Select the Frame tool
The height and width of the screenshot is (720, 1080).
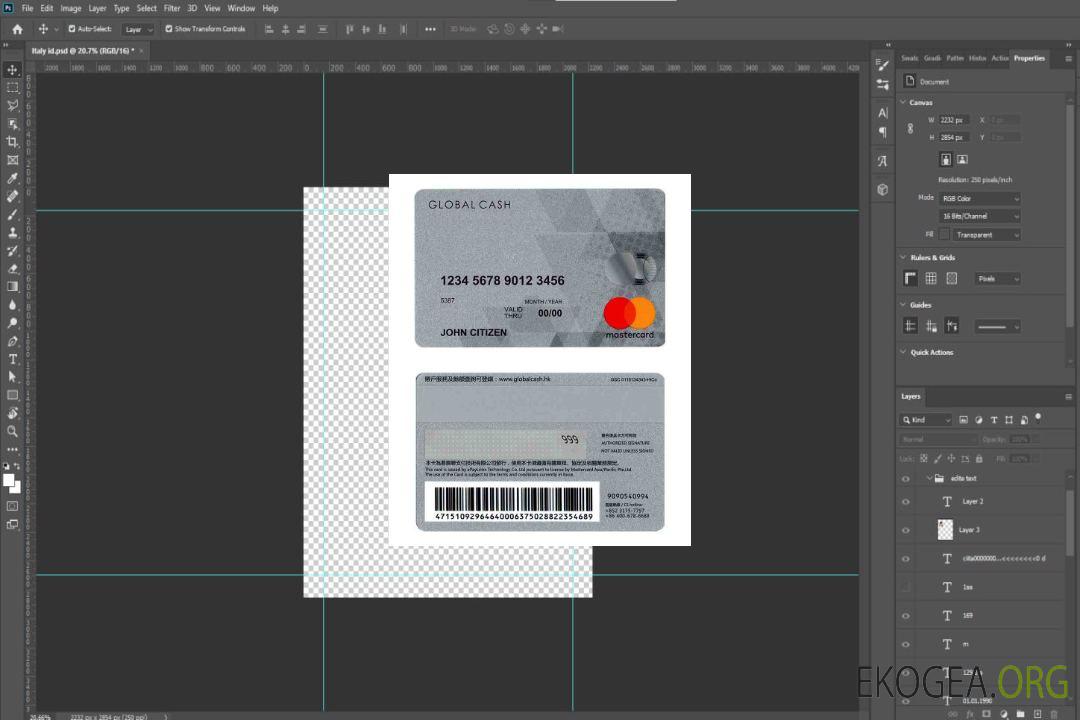(12, 160)
